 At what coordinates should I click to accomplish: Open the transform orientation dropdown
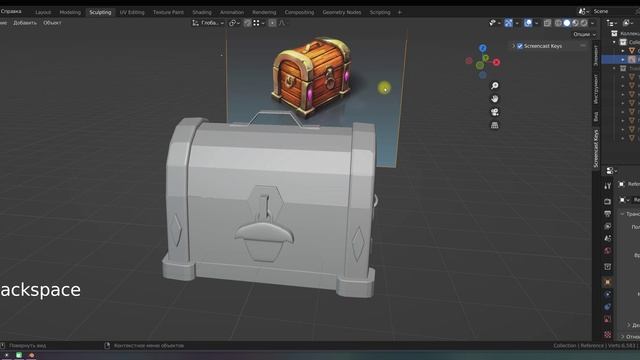coord(208,23)
